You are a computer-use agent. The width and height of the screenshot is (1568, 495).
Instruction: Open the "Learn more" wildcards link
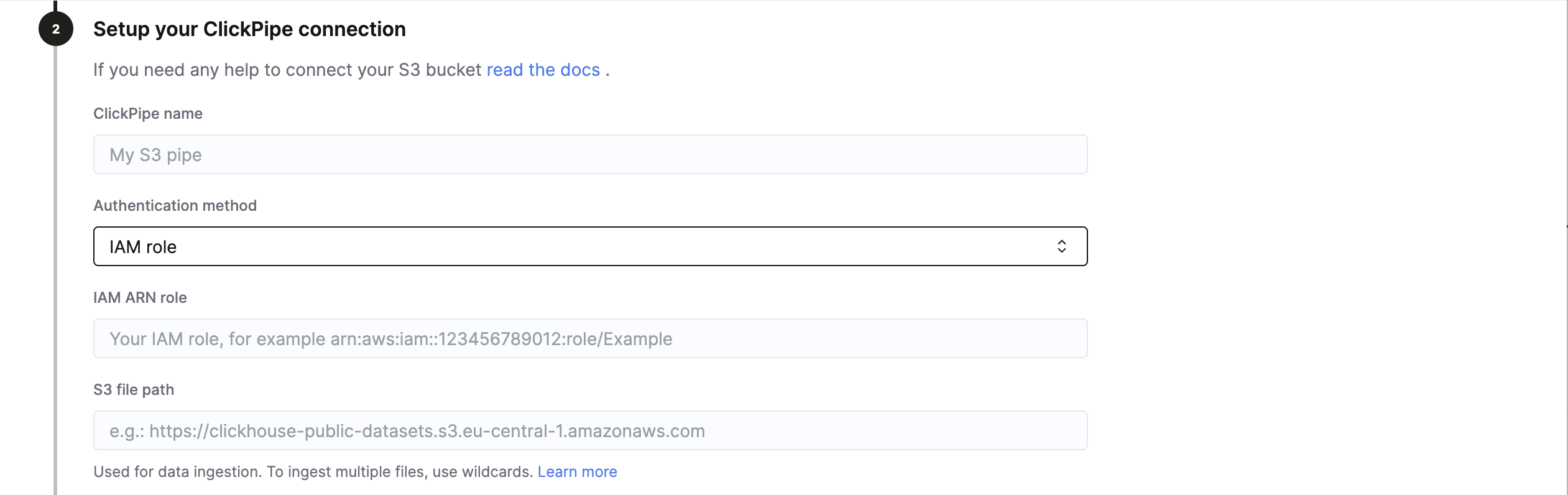click(578, 471)
